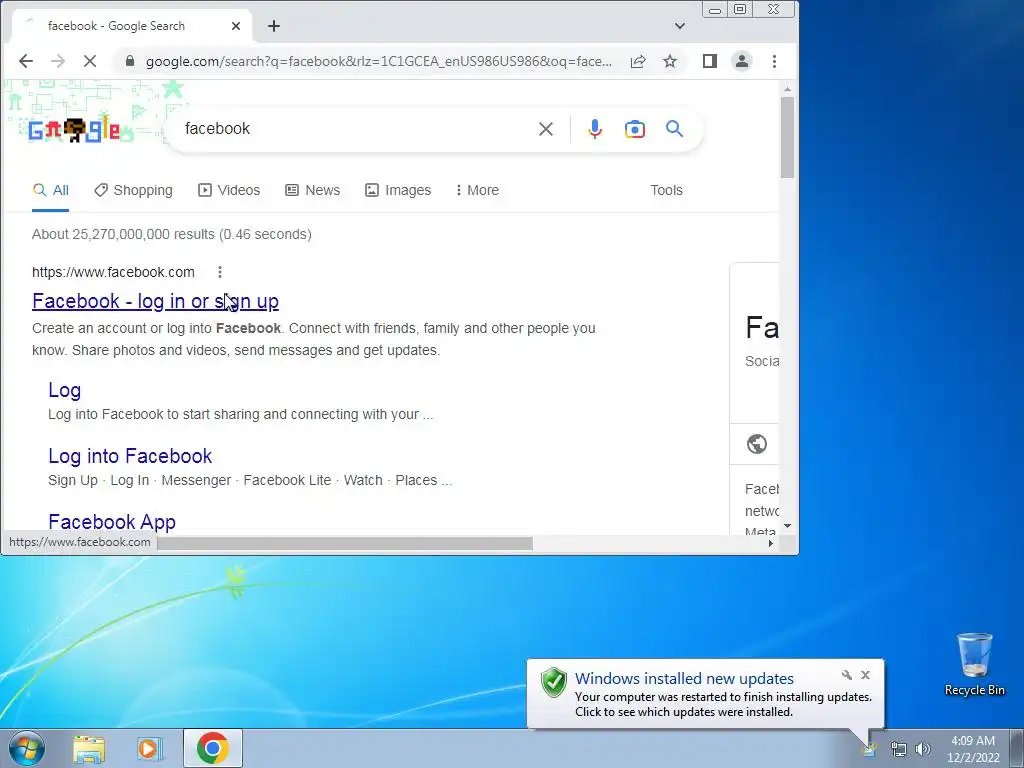Open Windows Explorer from the taskbar
This screenshot has width=1024, height=768.
[89, 748]
